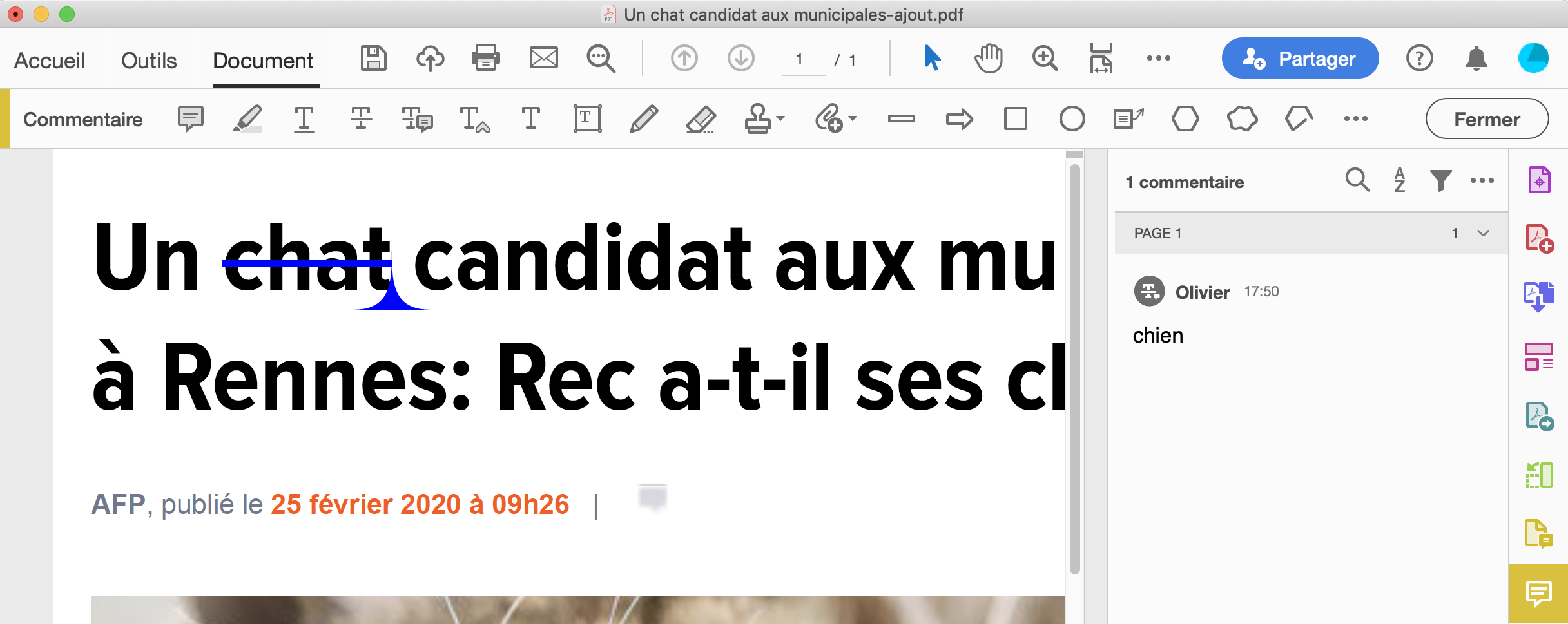Viewport: 1568px width, 624px height.
Task: Select the Document tab
Action: pos(263,61)
